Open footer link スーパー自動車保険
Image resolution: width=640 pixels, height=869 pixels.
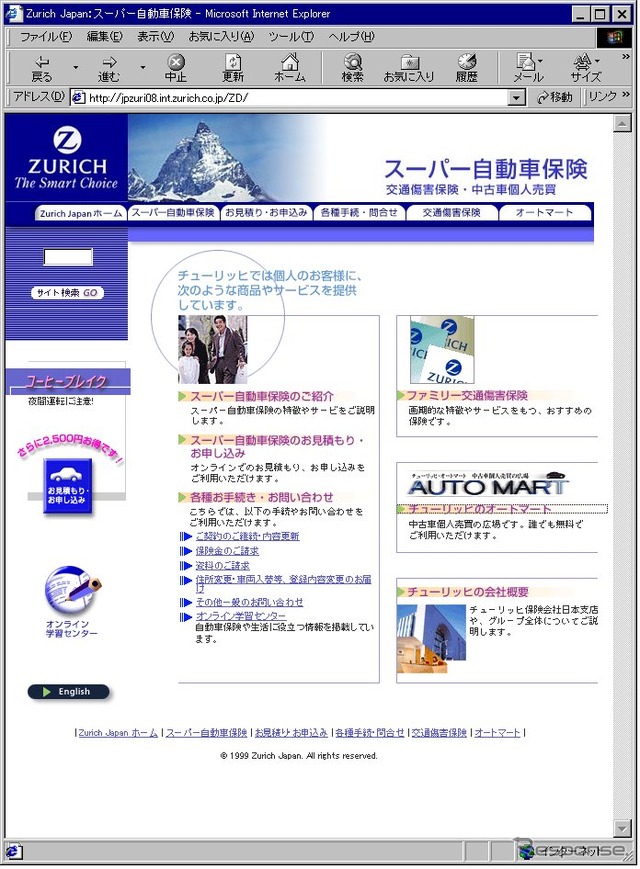point(207,733)
